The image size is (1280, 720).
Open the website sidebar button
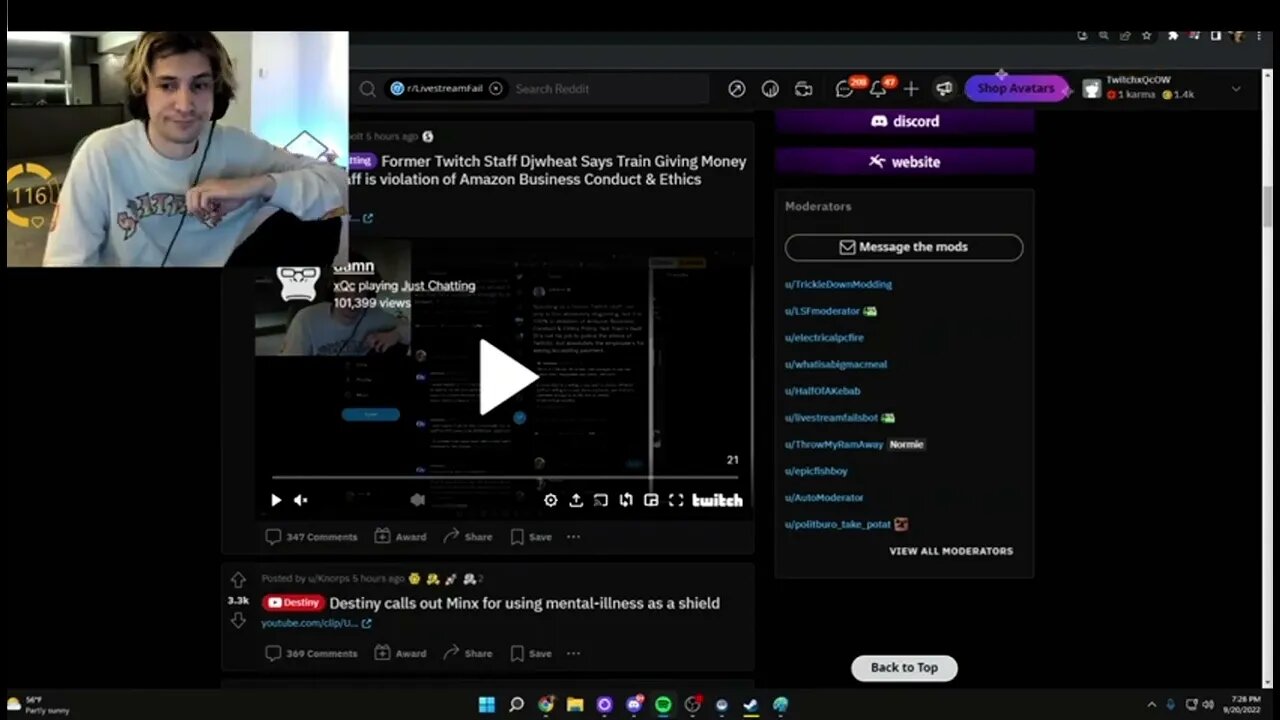coord(904,161)
